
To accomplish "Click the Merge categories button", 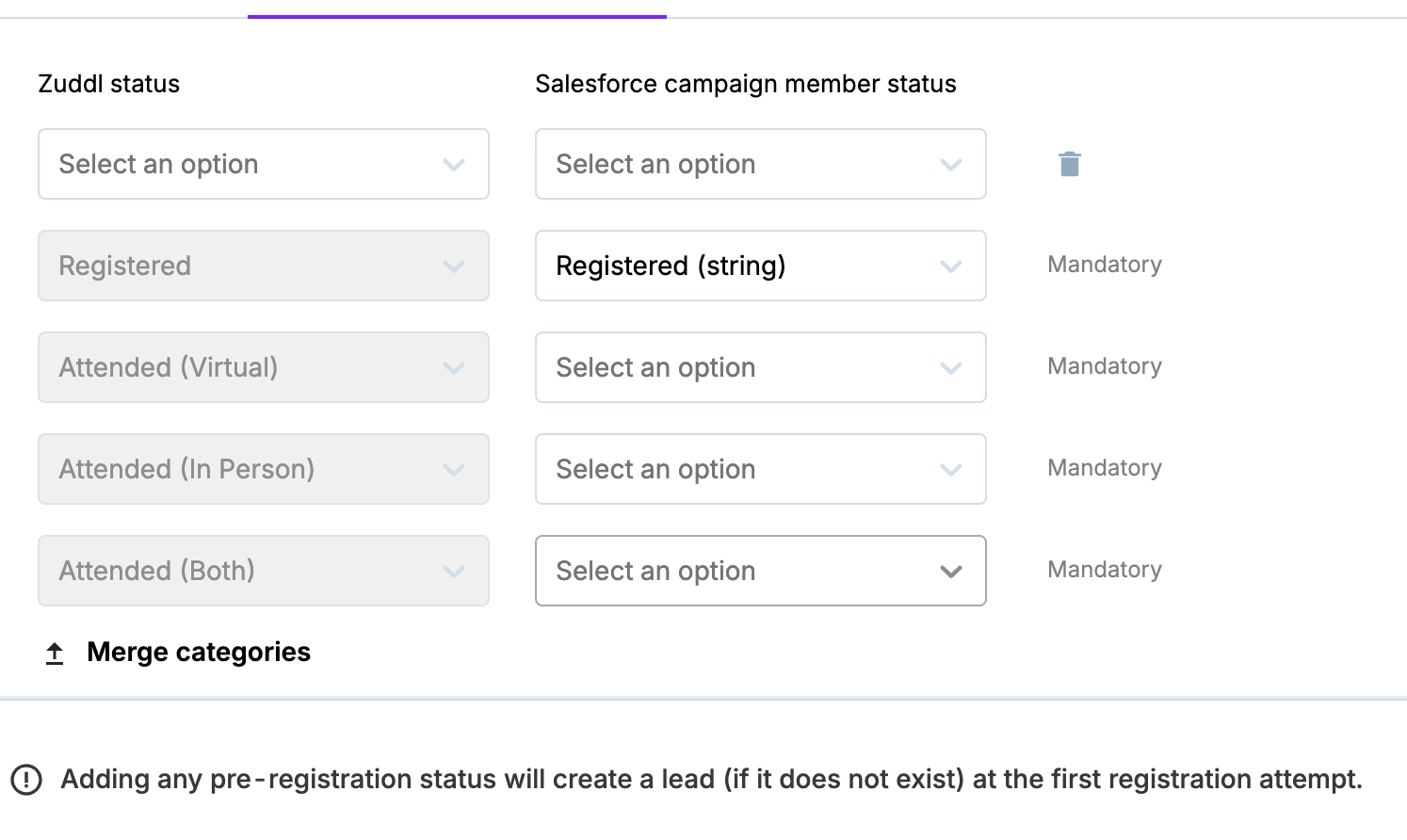I will [198, 653].
